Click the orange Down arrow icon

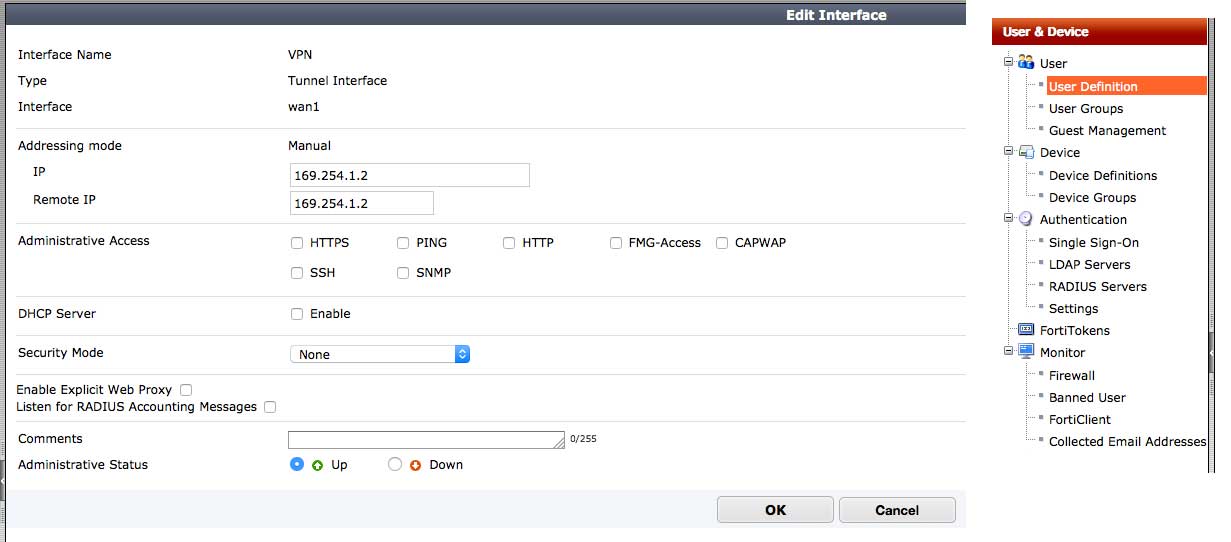(x=416, y=465)
